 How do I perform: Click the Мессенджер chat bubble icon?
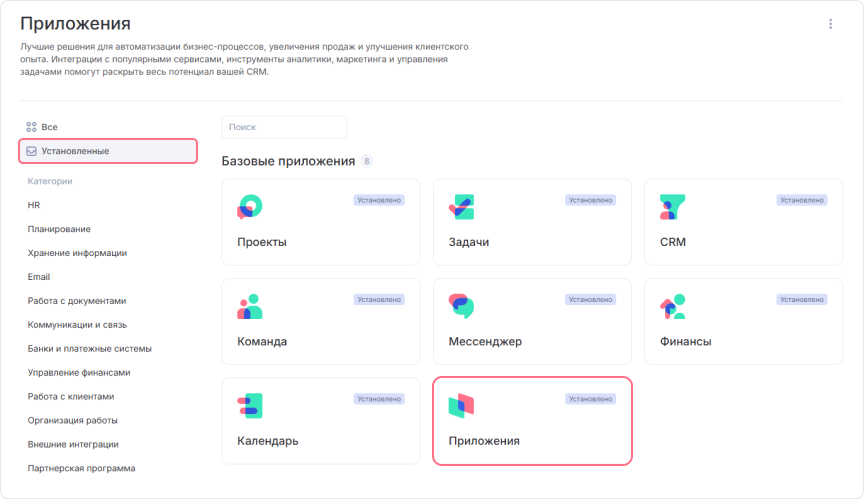tap(461, 306)
